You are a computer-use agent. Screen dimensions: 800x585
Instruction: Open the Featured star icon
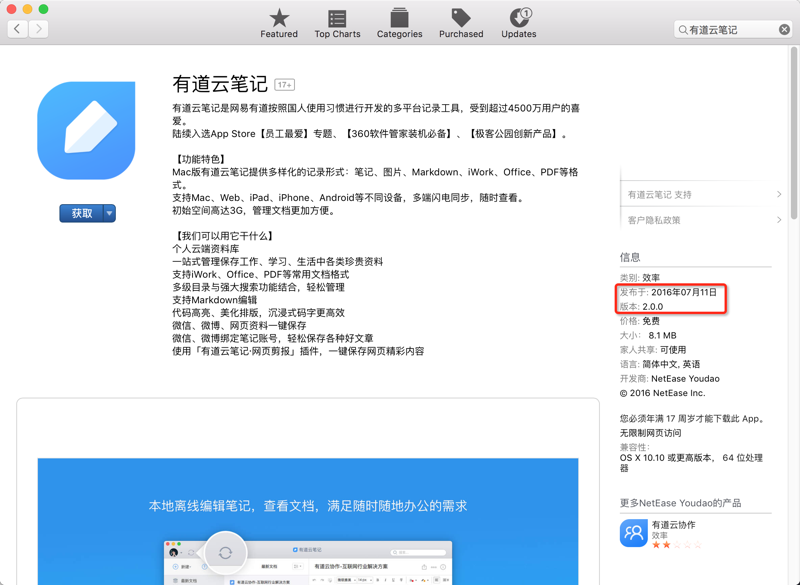tap(279, 19)
